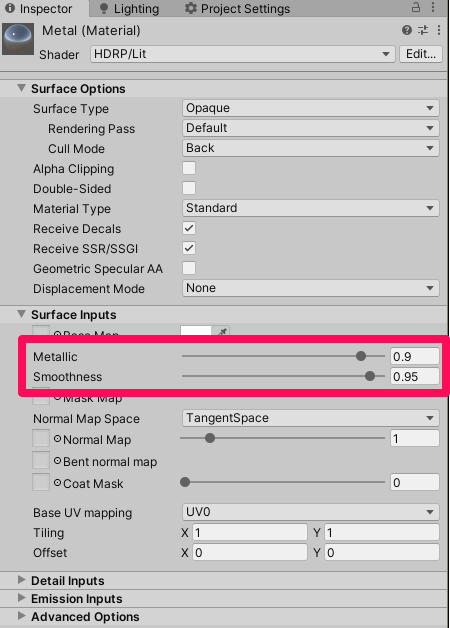Disable the Receive Decals checkbox
This screenshot has height=628, width=450.
189,228
